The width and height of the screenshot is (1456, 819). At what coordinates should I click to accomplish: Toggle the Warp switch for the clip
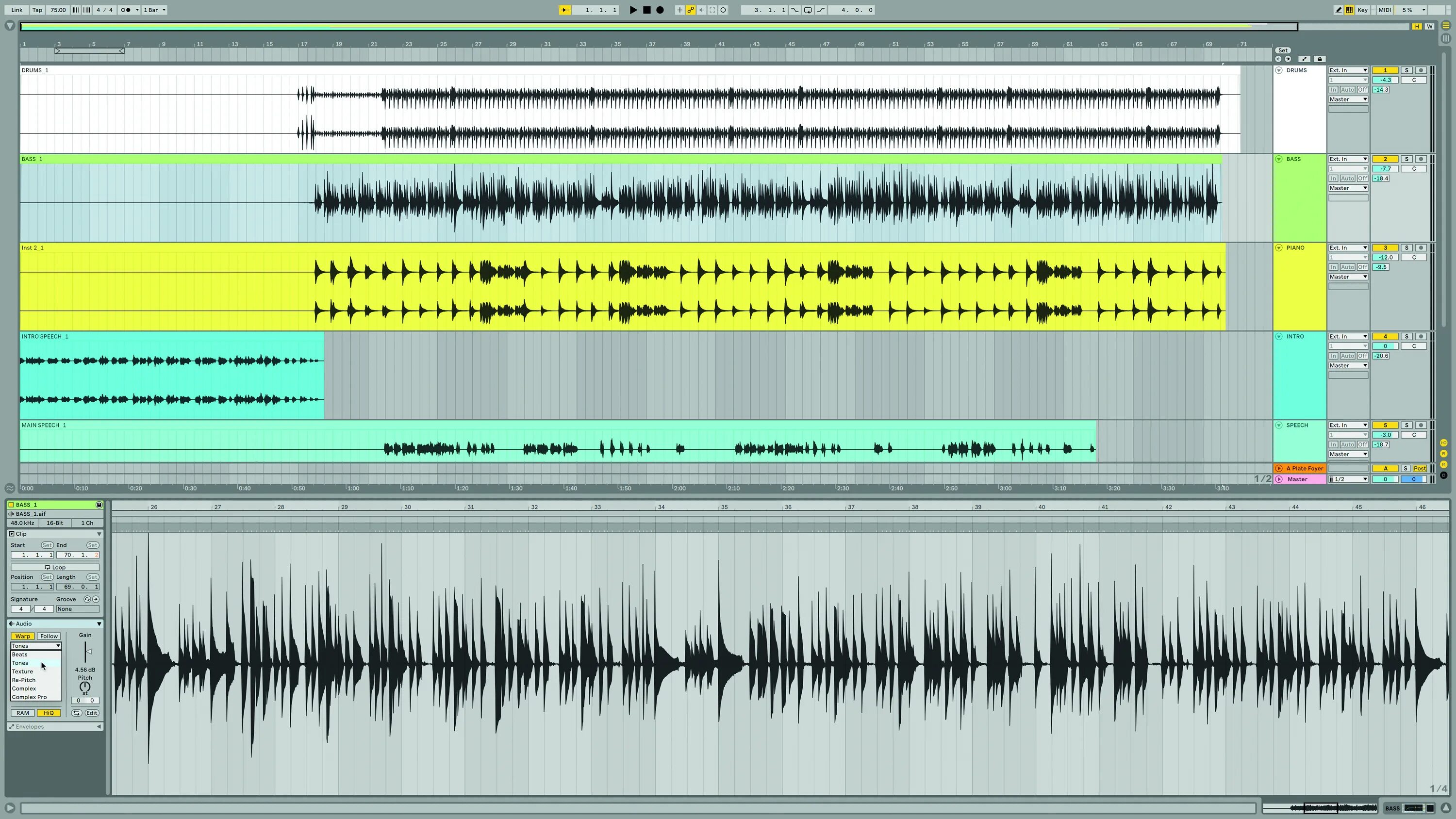23,636
